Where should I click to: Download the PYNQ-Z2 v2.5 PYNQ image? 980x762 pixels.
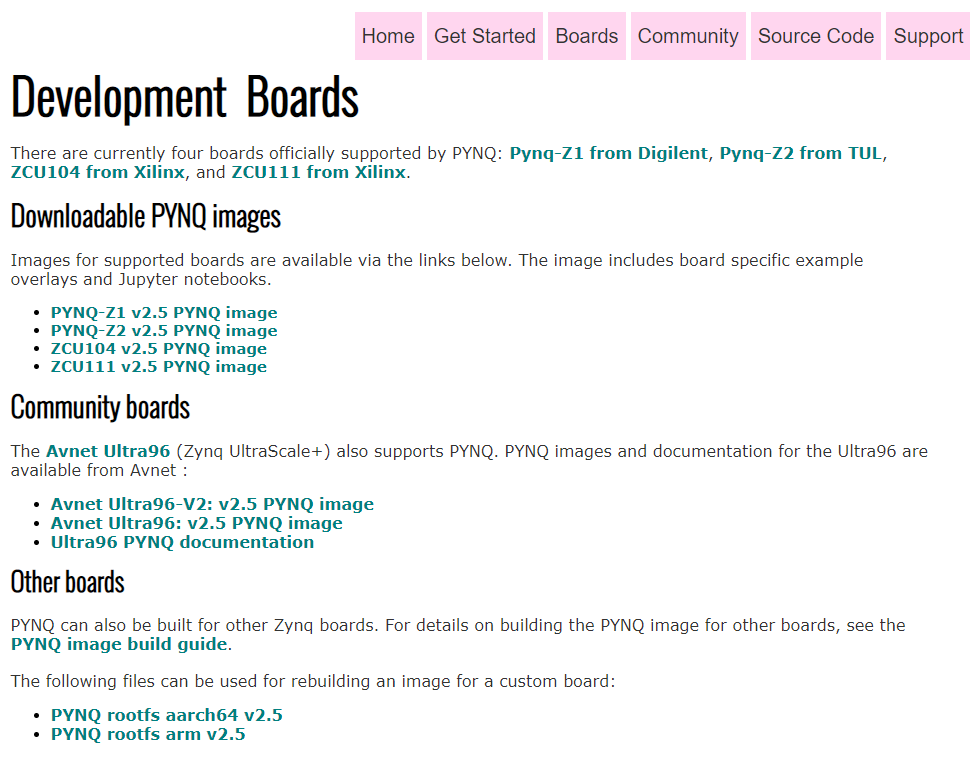[x=164, y=330]
